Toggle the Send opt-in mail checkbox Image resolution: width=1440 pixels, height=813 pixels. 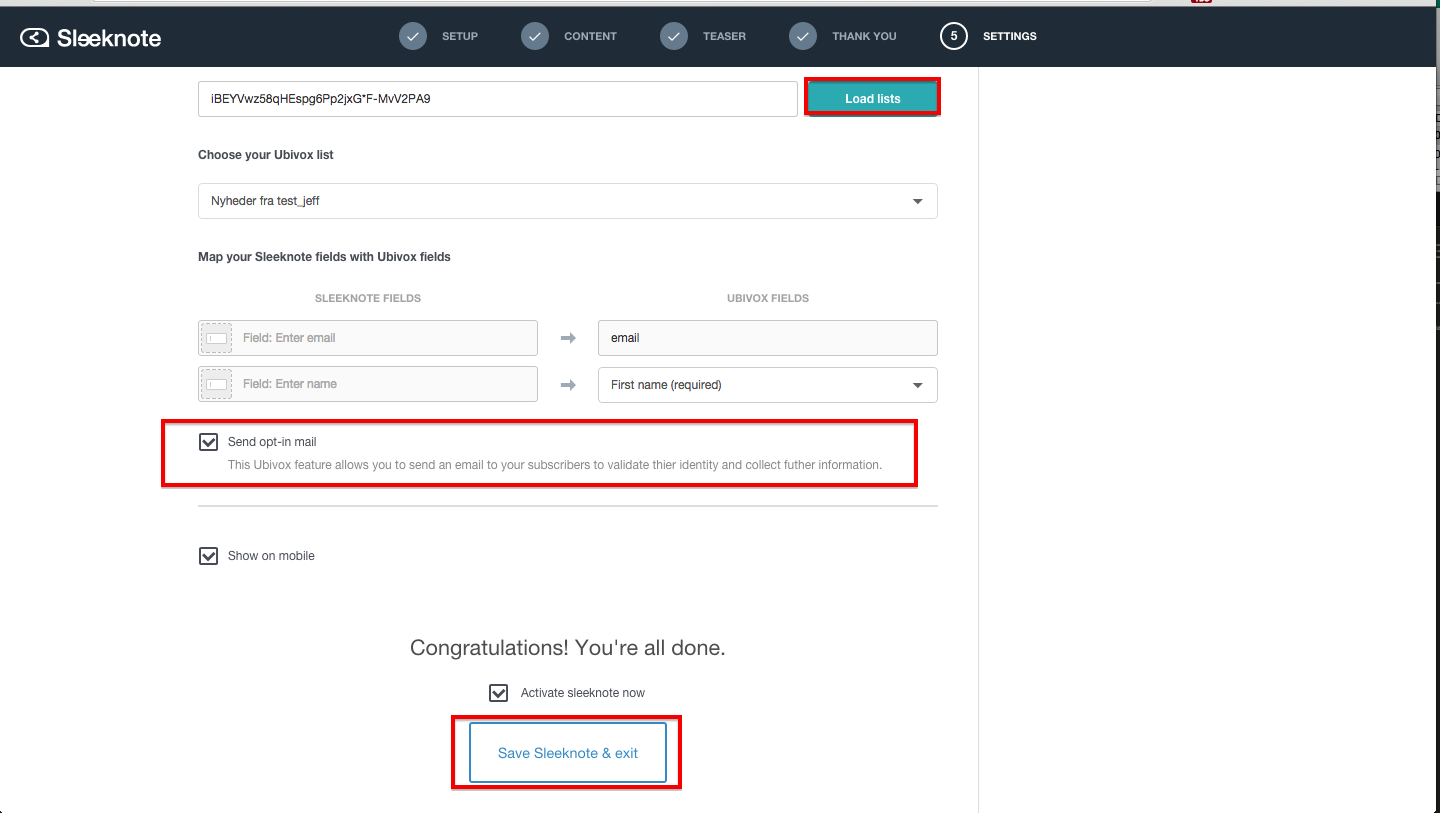pos(208,442)
